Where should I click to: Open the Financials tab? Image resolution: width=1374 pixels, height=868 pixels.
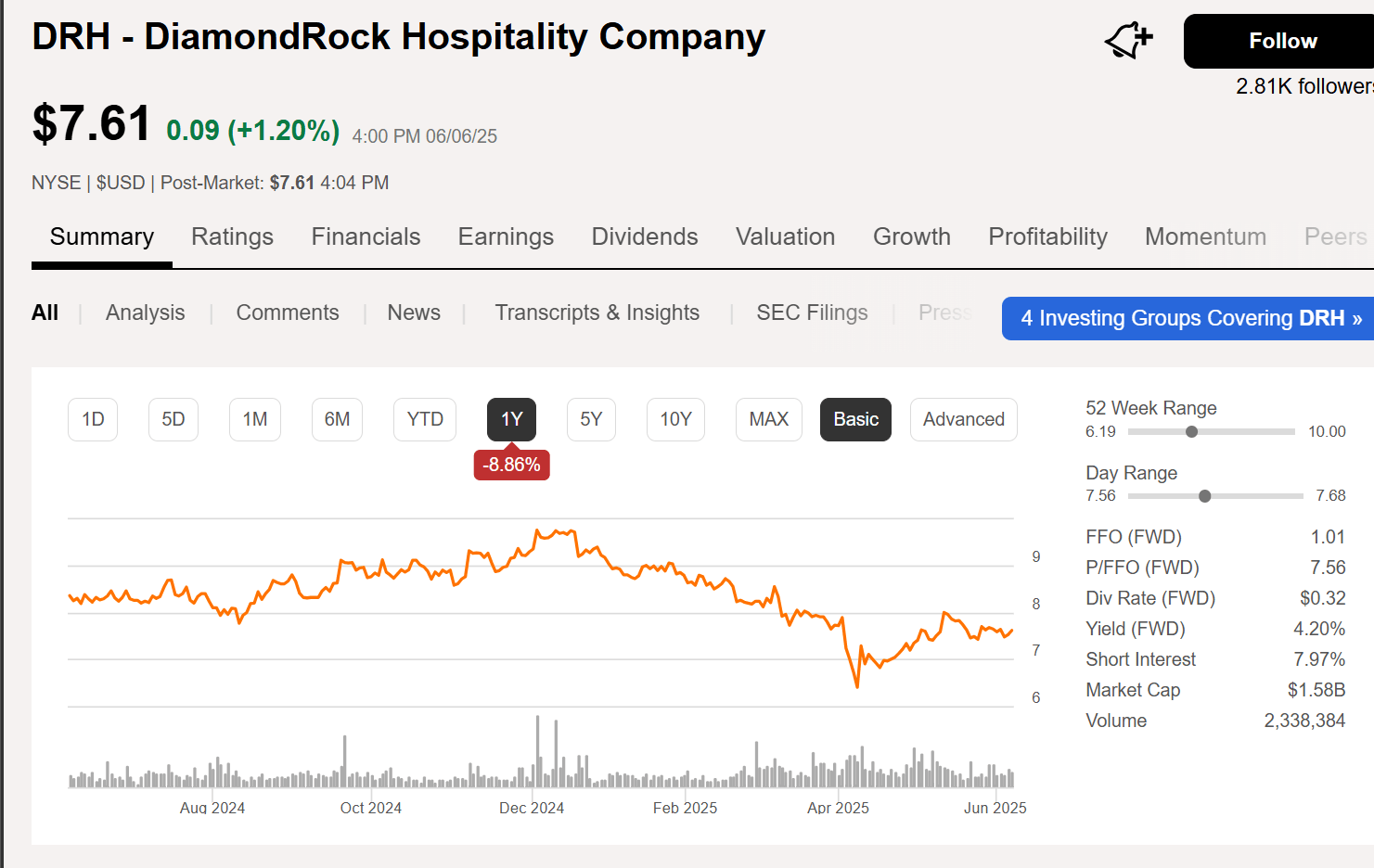click(366, 236)
